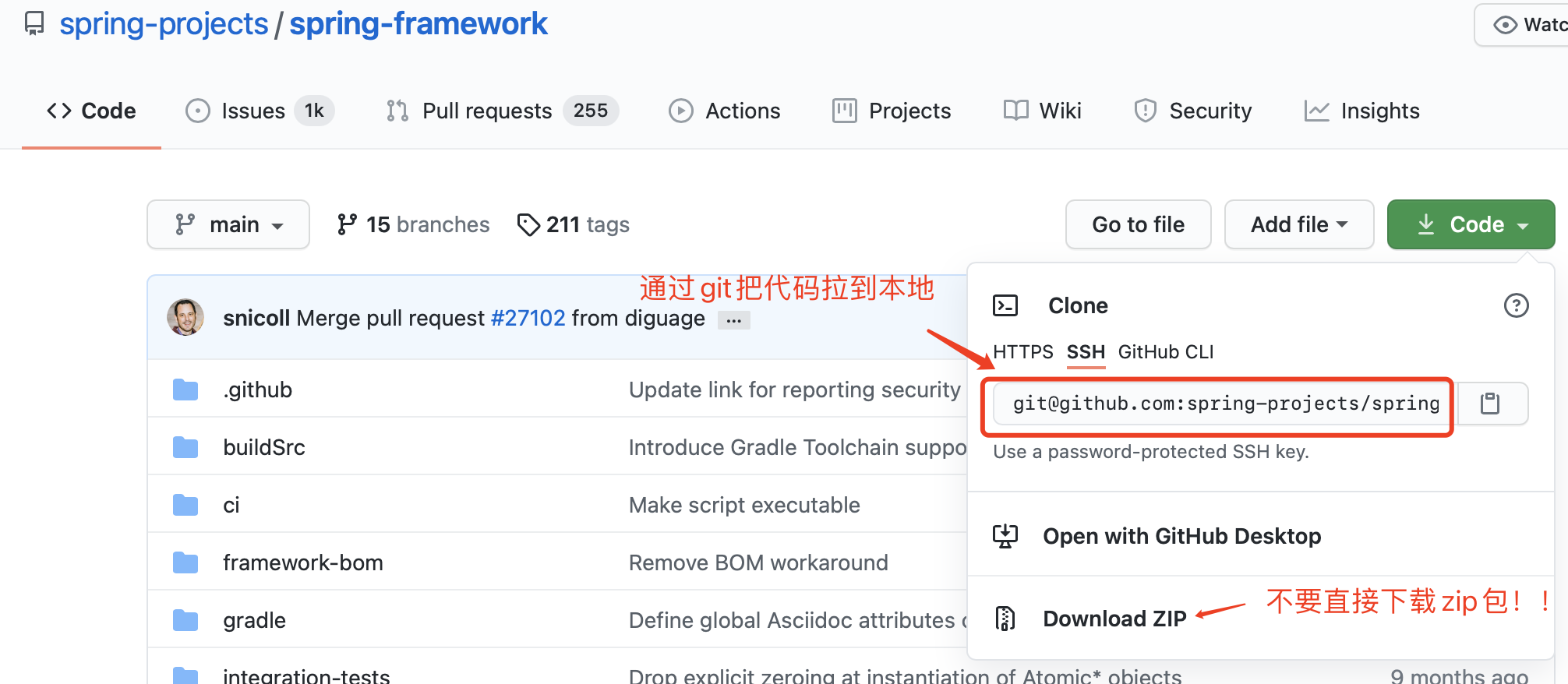This screenshot has width=1568, height=684.
Task: Click the Clone terminal icon
Action: coord(1005,305)
